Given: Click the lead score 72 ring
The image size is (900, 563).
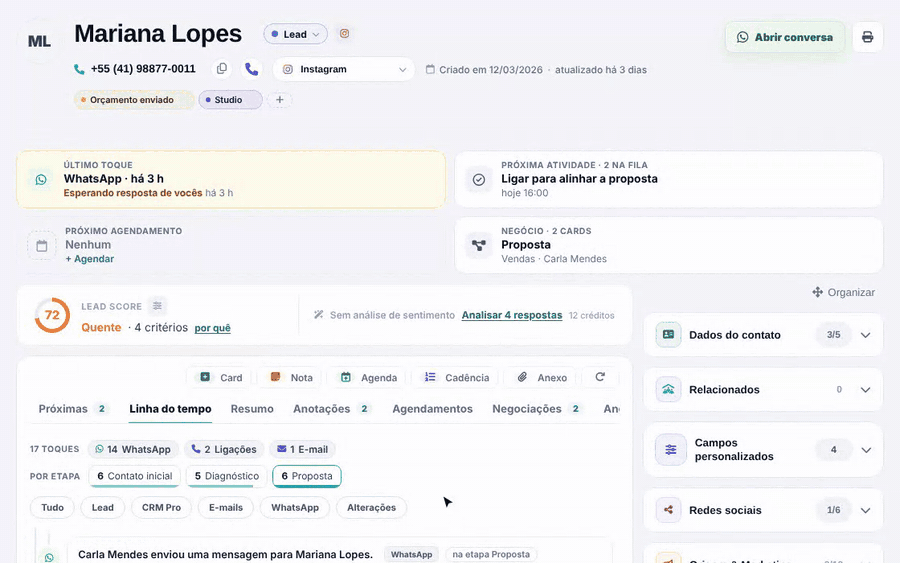Looking at the screenshot, I should click(x=52, y=315).
